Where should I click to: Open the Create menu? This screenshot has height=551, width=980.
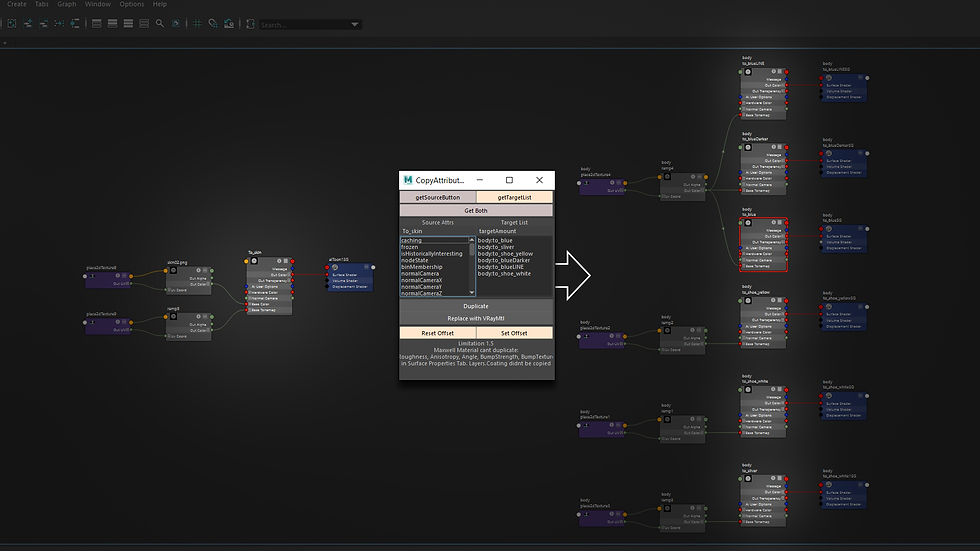pos(17,4)
